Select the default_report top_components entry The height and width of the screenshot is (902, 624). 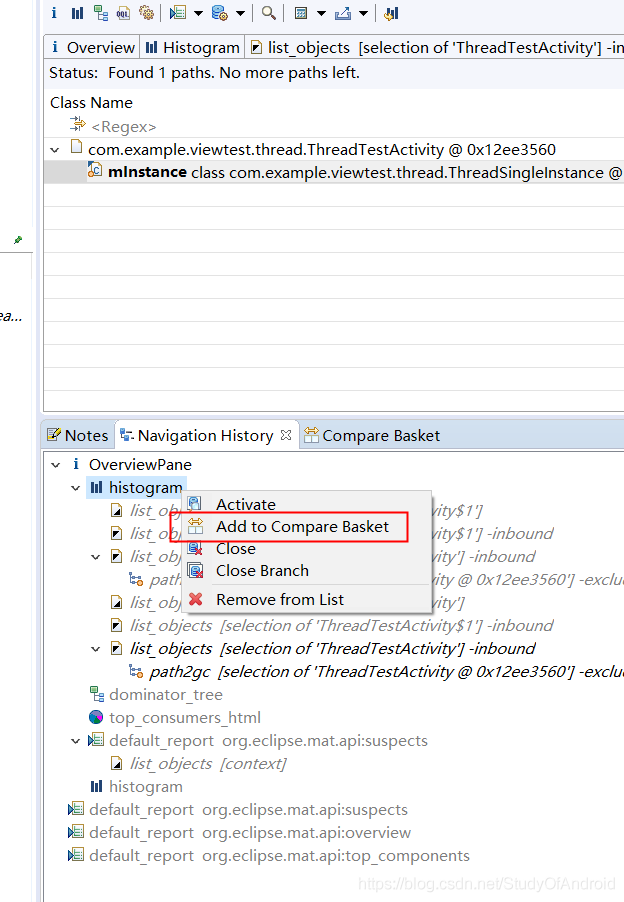click(x=279, y=855)
